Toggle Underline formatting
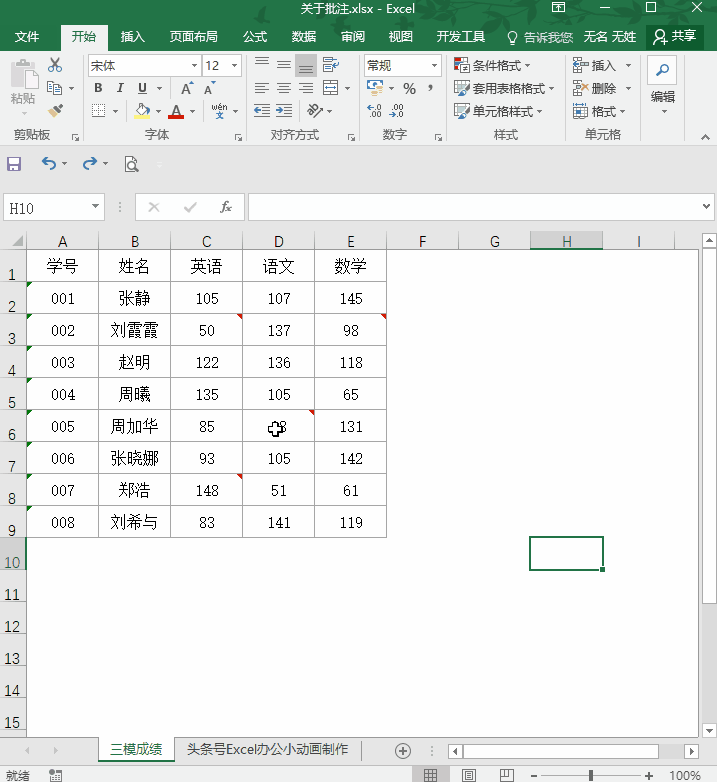Viewport: 717px width, 782px height. (143, 88)
